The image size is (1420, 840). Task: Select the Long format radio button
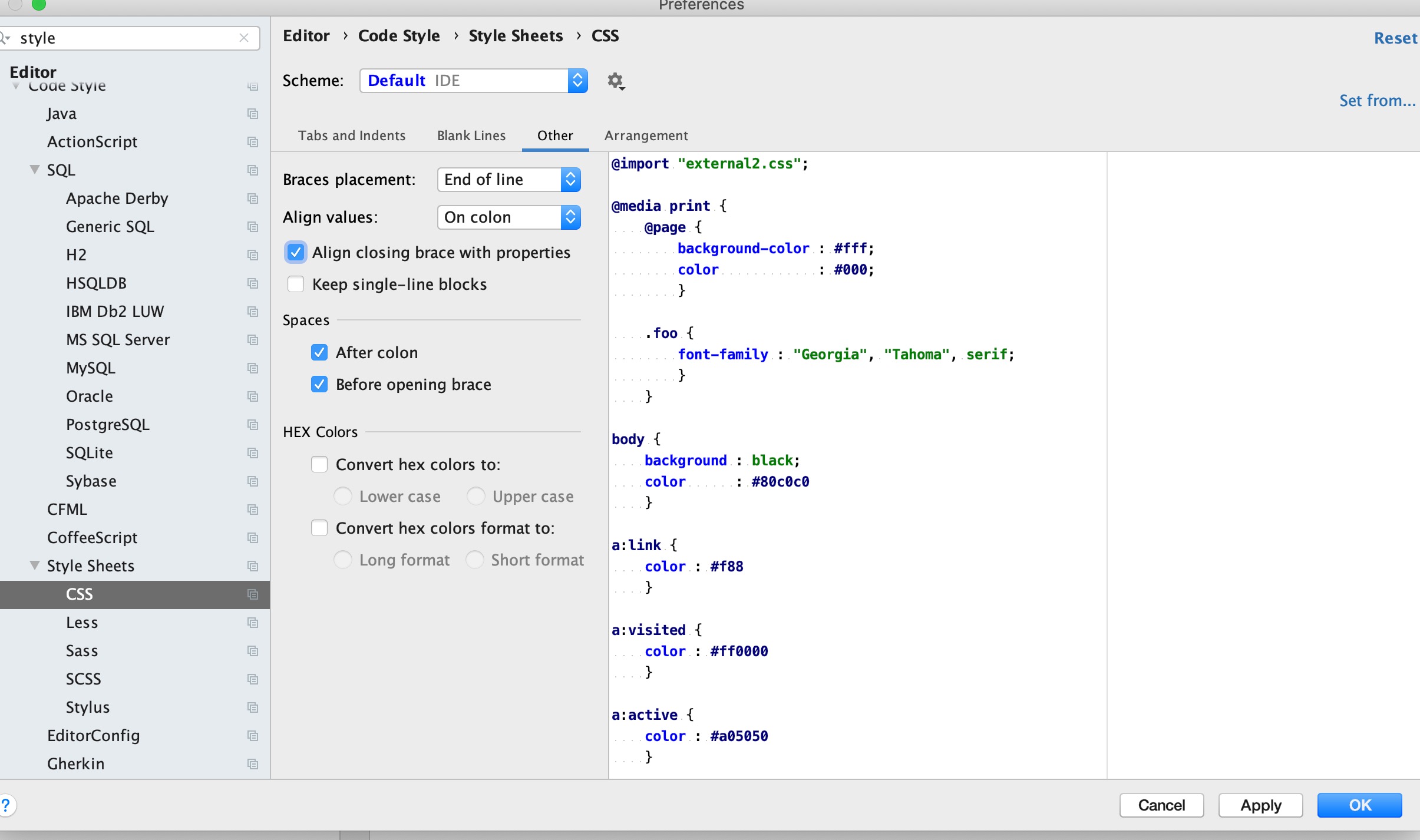(343, 560)
